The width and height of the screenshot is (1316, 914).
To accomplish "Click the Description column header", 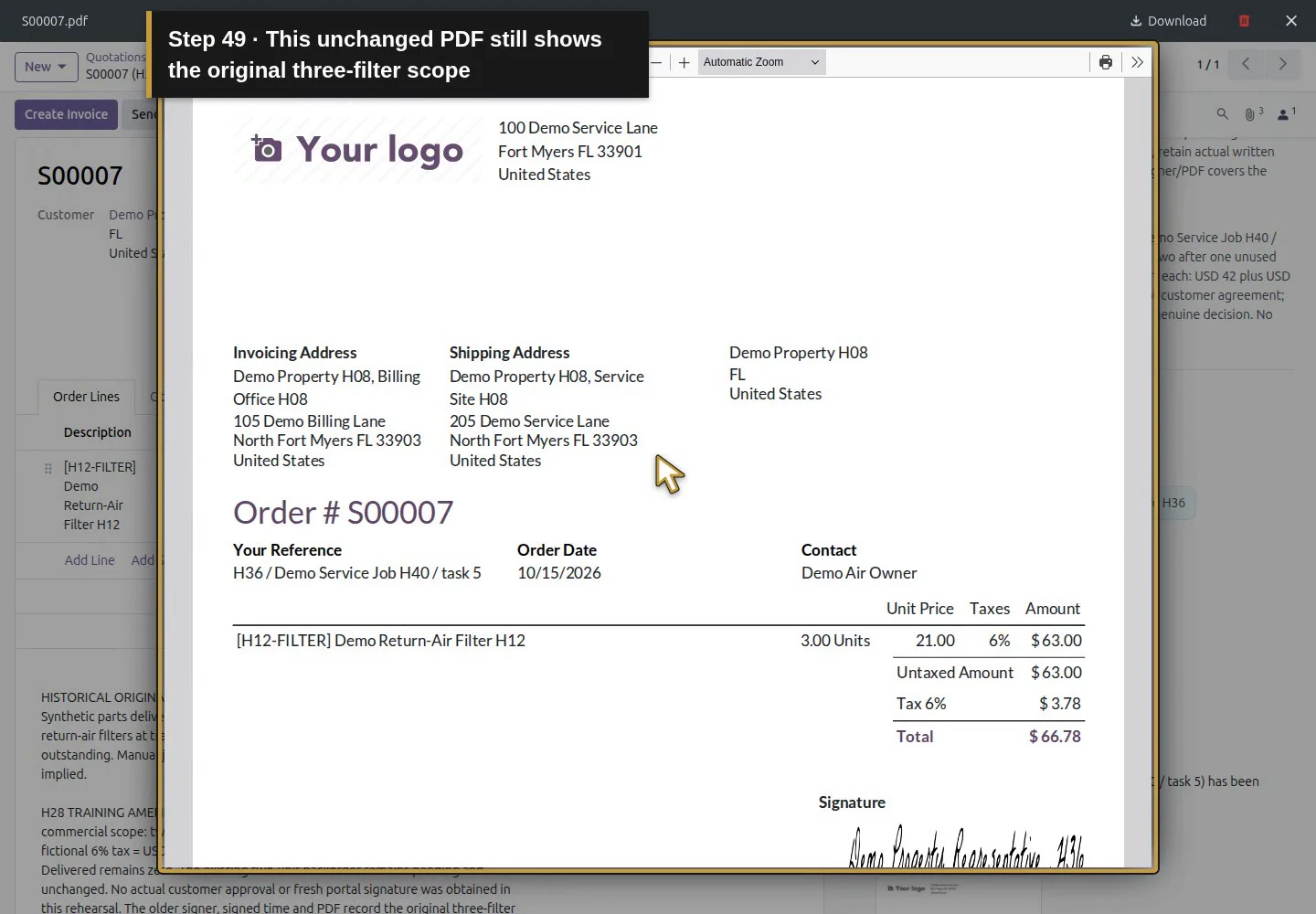I will (98, 432).
